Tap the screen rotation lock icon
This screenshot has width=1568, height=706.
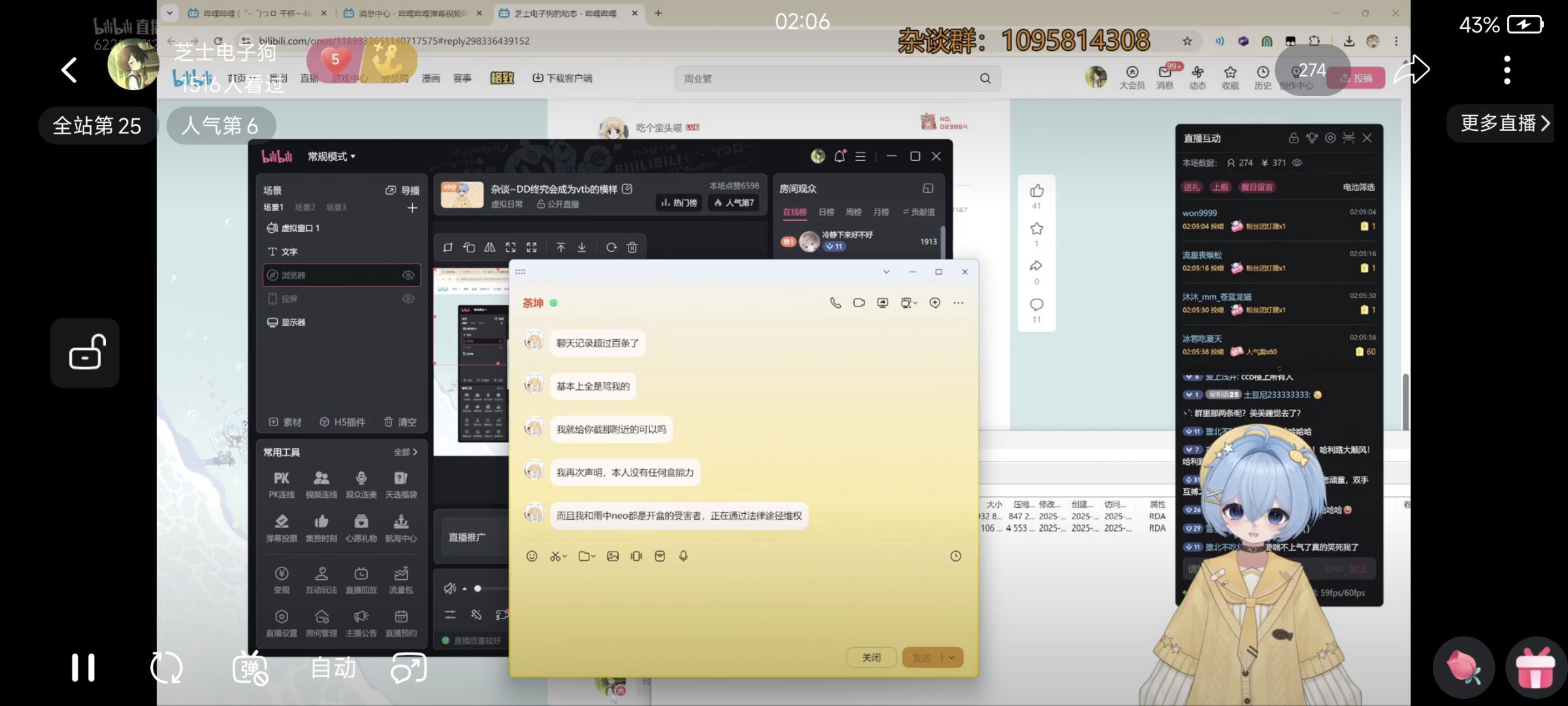[x=86, y=353]
